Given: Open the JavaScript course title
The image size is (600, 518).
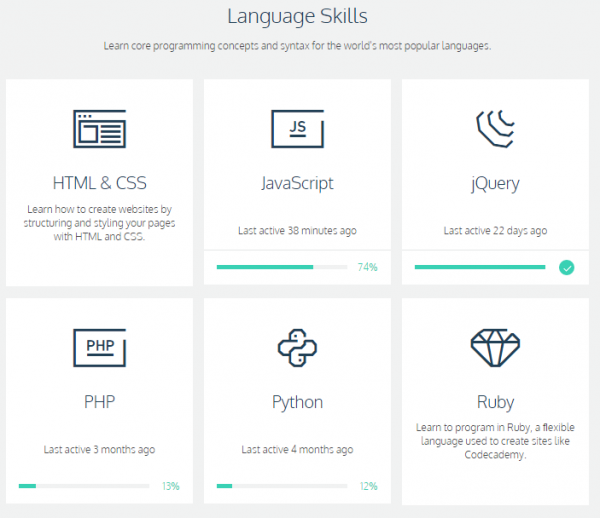Looking at the screenshot, I should (x=297, y=184).
